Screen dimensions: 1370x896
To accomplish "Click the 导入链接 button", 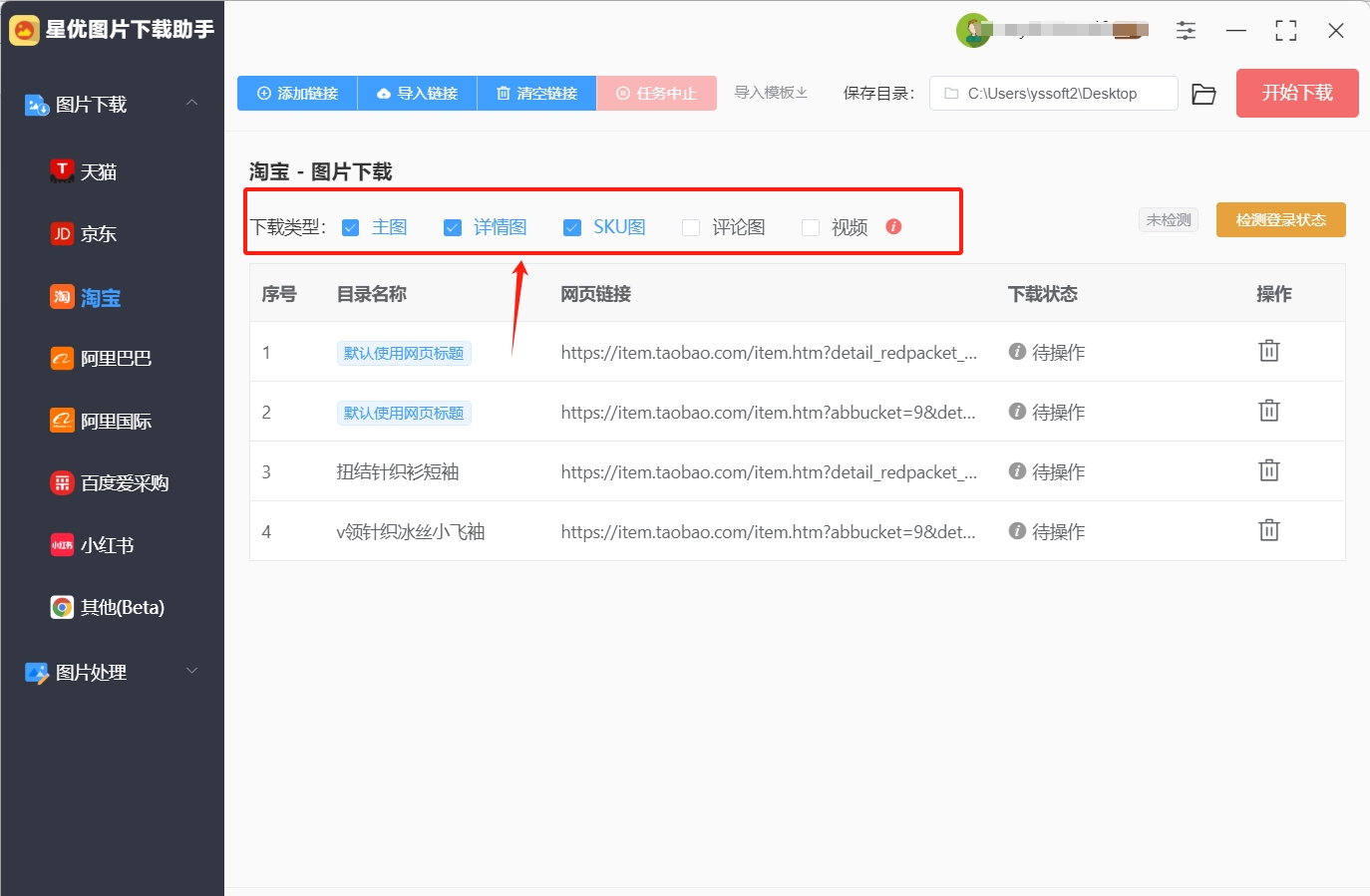I will [417, 93].
